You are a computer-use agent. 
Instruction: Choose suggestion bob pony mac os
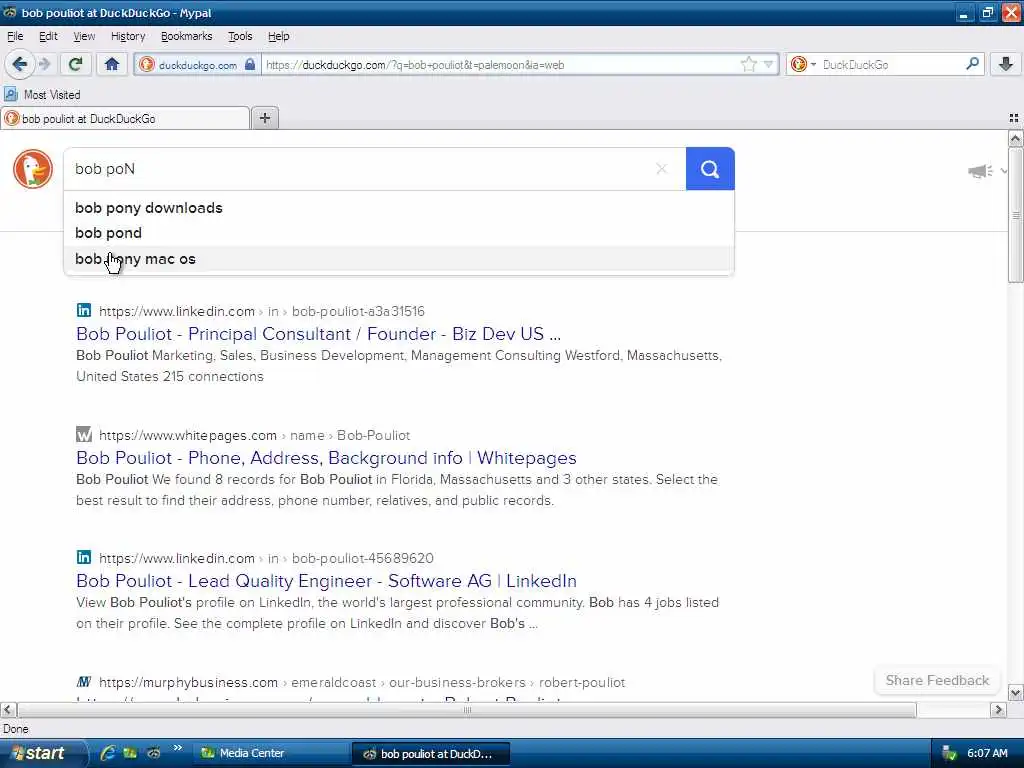[x=398, y=259]
